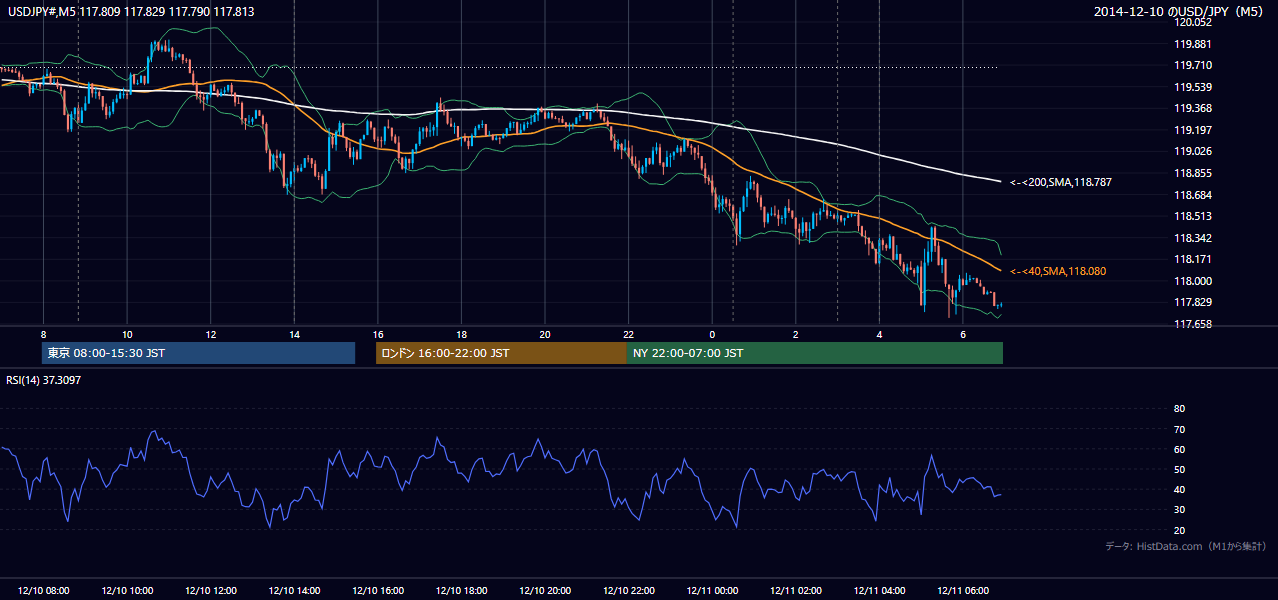Click the price axis value 117.658
This screenshot has width=1278, height=600.
[x=1192, y=324]
